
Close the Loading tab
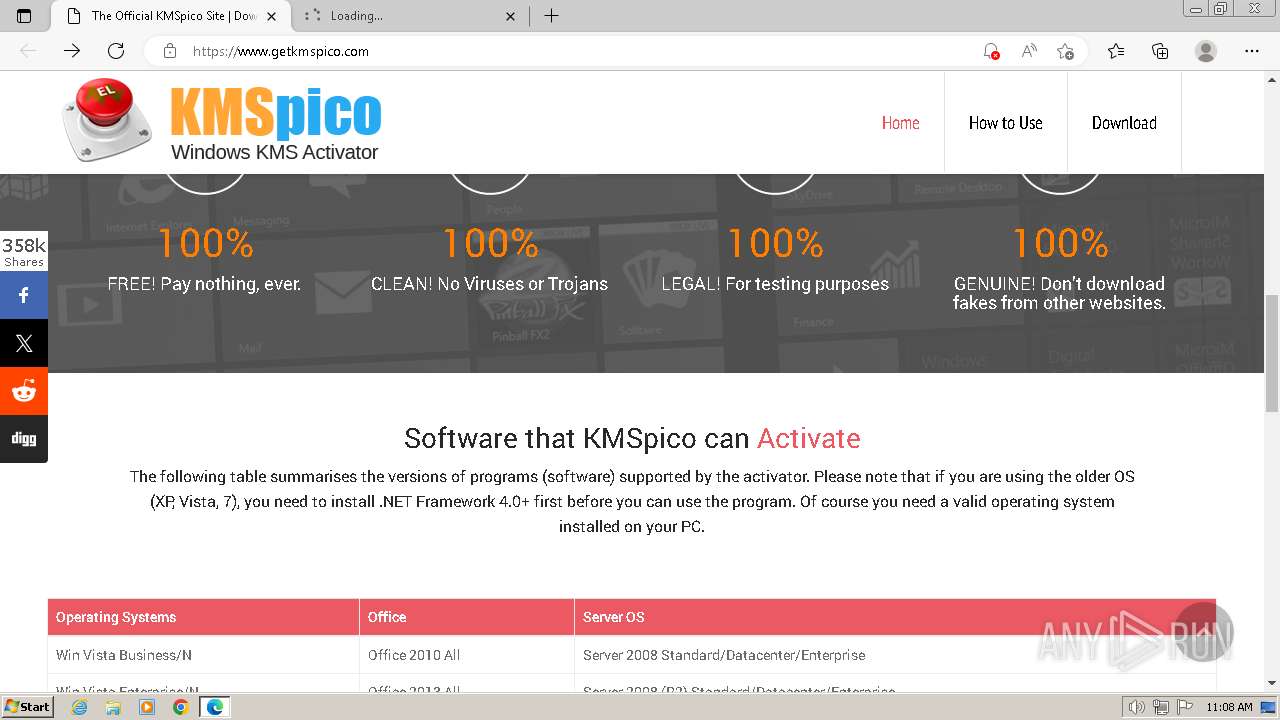click(511, 16)
